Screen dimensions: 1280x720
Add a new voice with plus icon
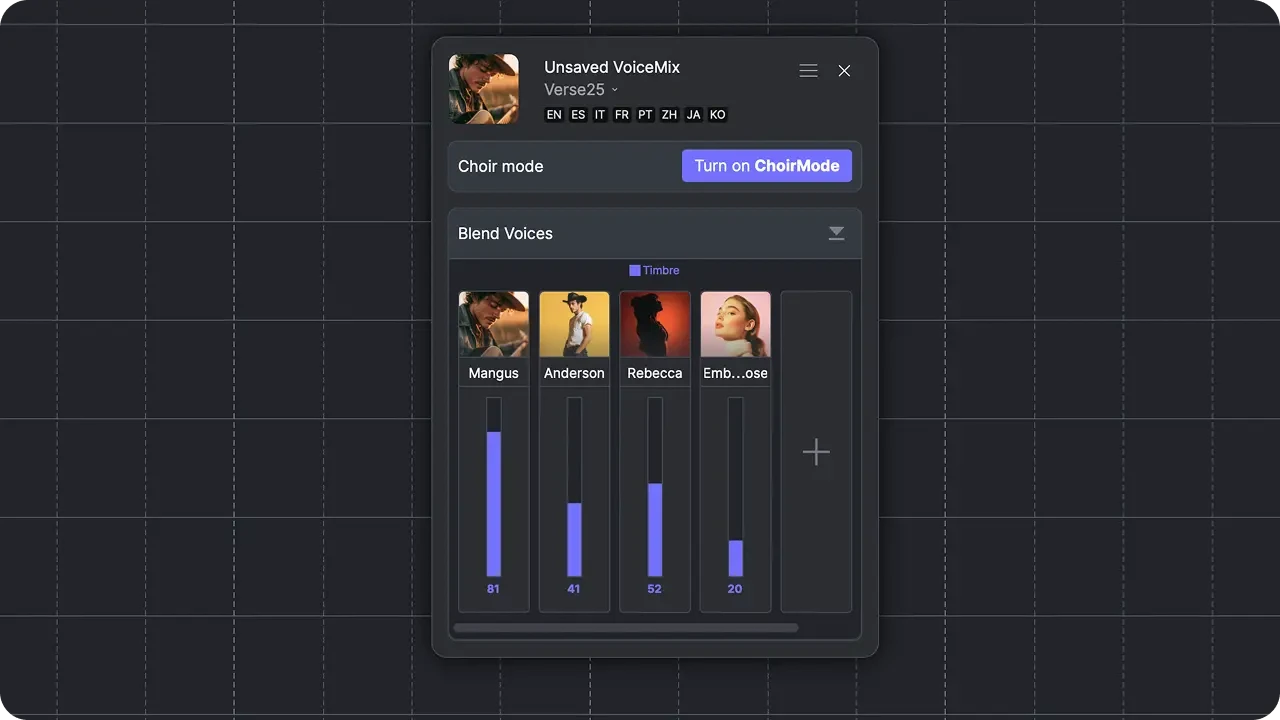coord(816,452)
